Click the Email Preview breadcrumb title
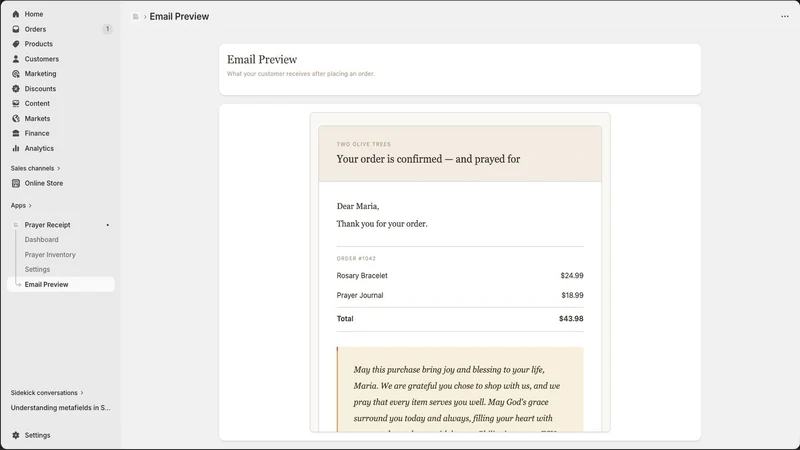 (179, 16)
